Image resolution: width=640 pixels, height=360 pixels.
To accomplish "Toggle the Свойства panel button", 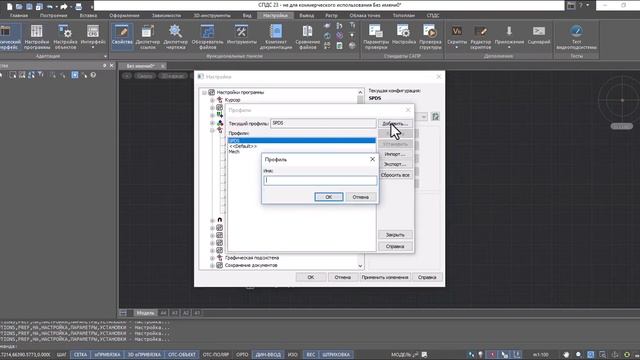I will pos(122,37).
